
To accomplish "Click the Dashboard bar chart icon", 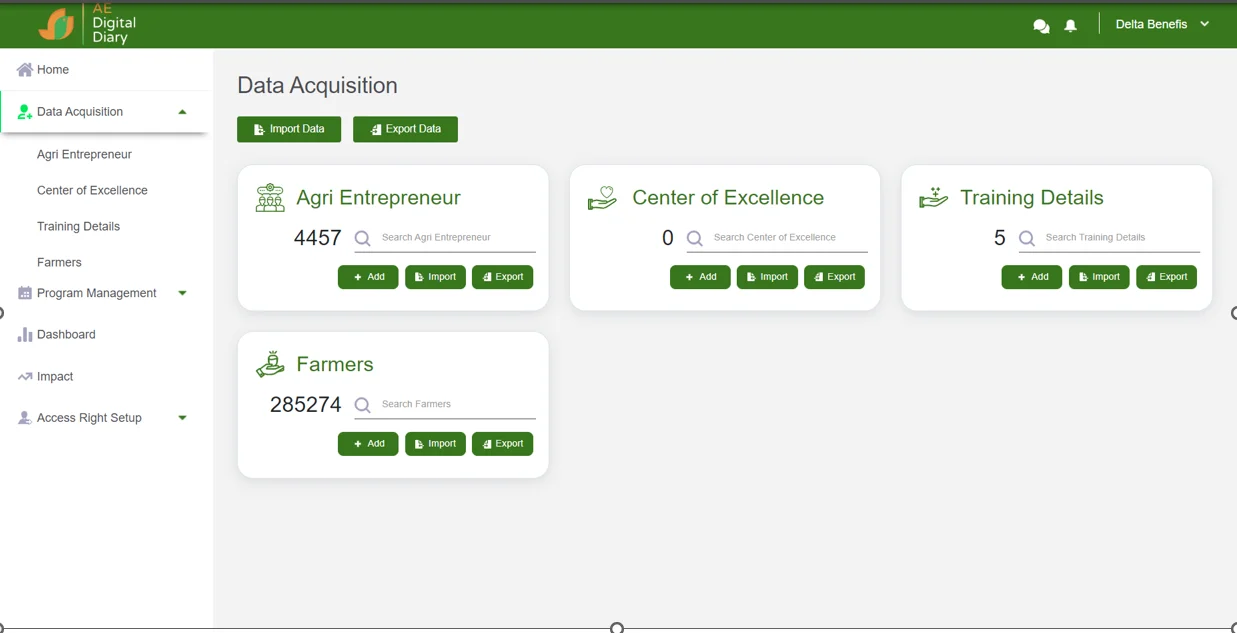I will [25, 335].
